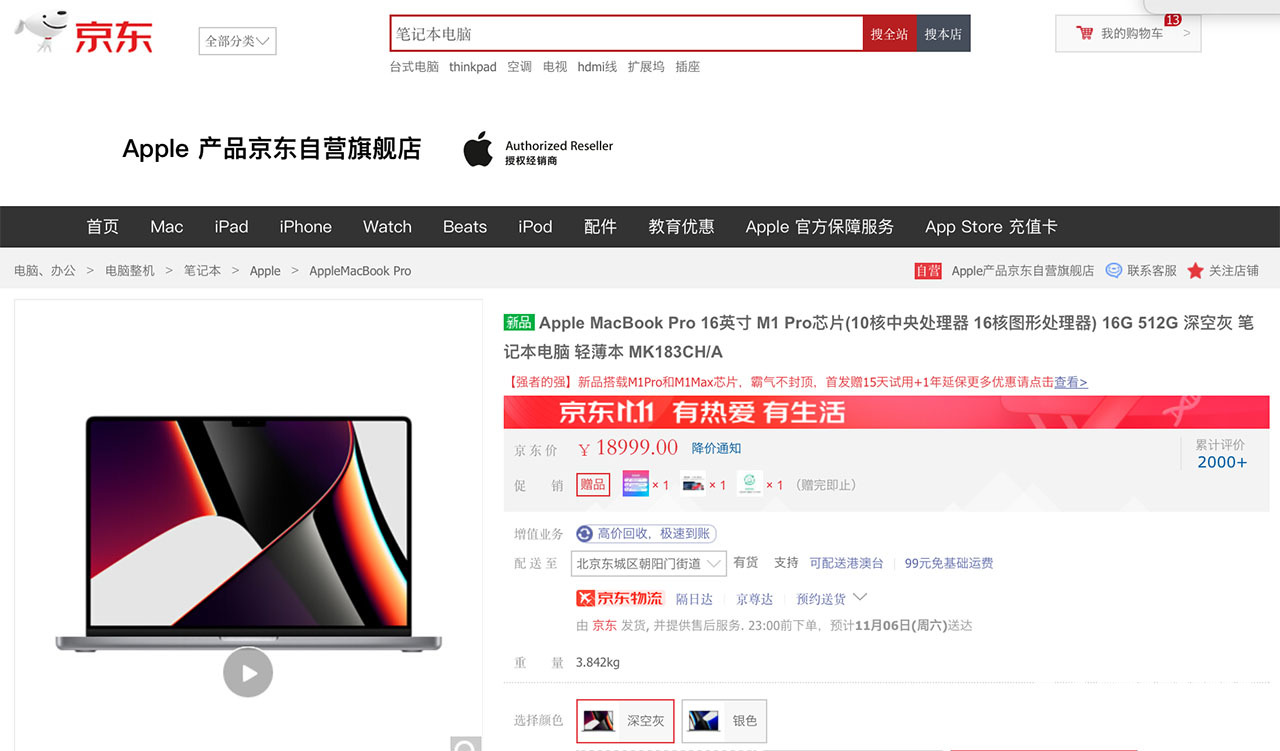Click the red star 关注店铺 icon

pyautogui.click(x=1195, y=271)
